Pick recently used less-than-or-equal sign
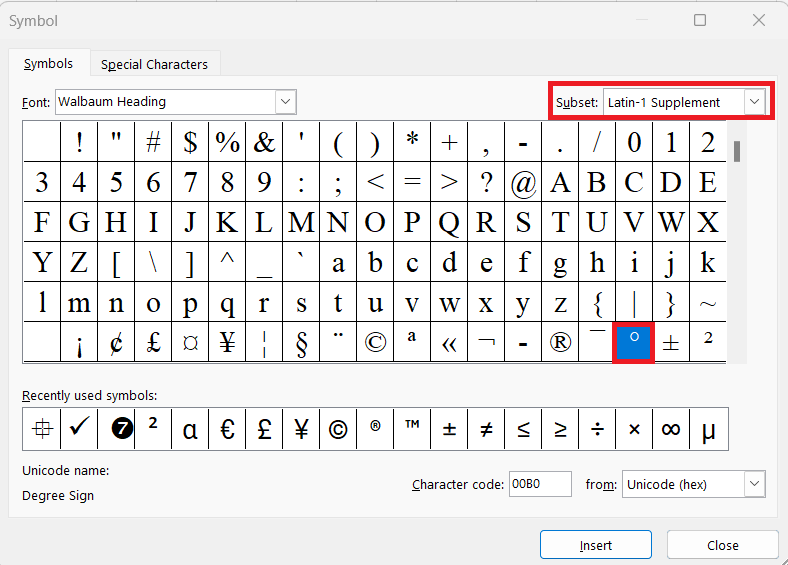 coord(523,429)
